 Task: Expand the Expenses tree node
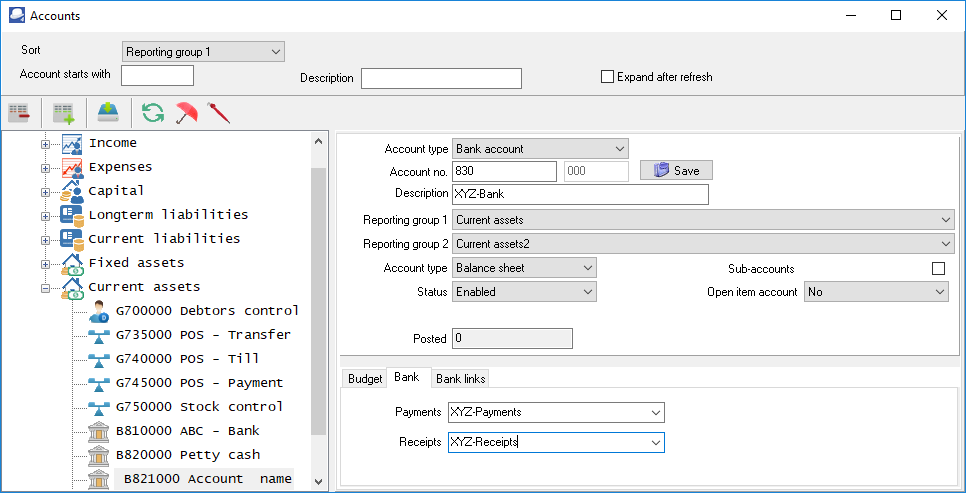click(x=45, y=168)
